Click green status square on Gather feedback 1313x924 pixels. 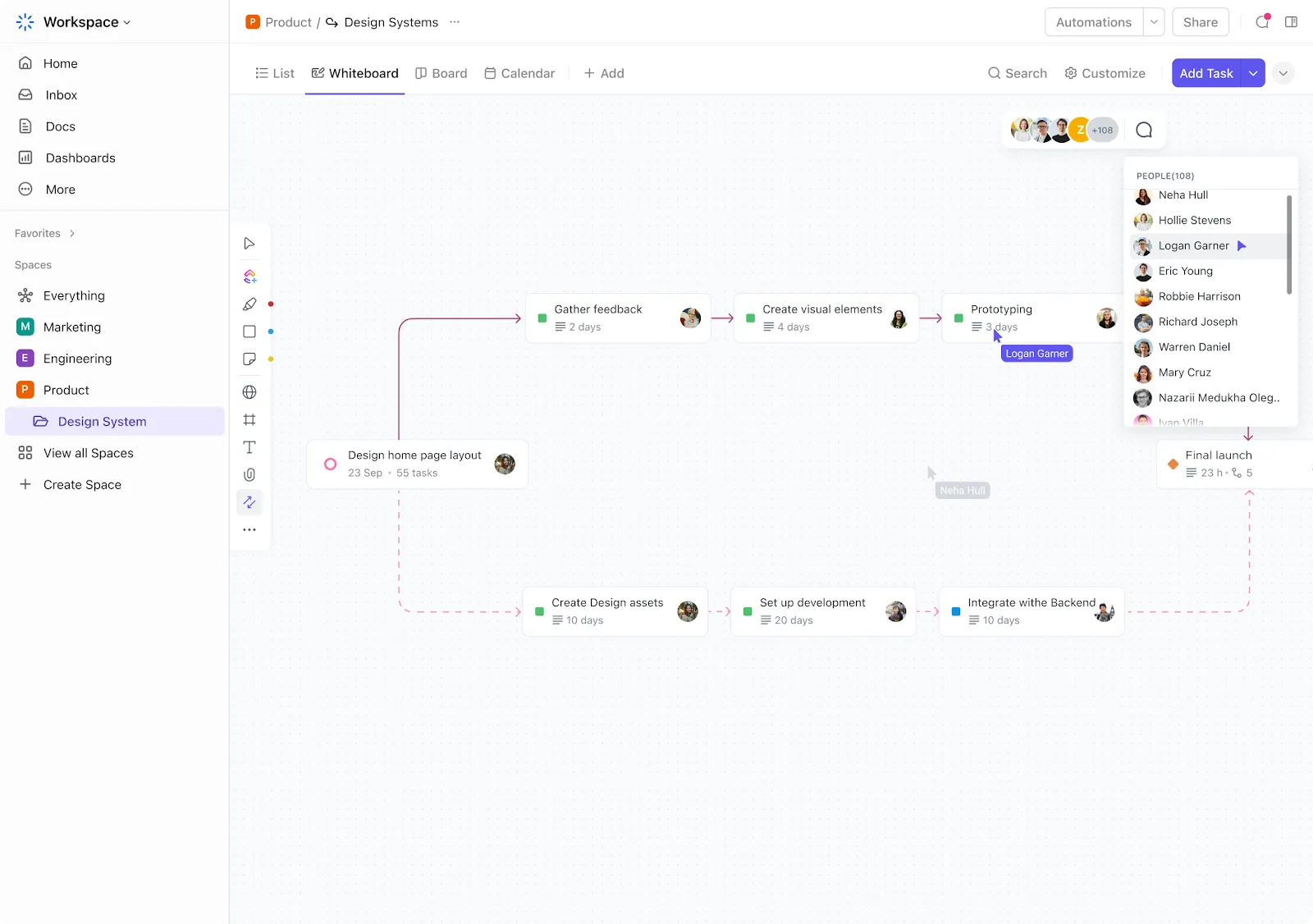(542, 318)
